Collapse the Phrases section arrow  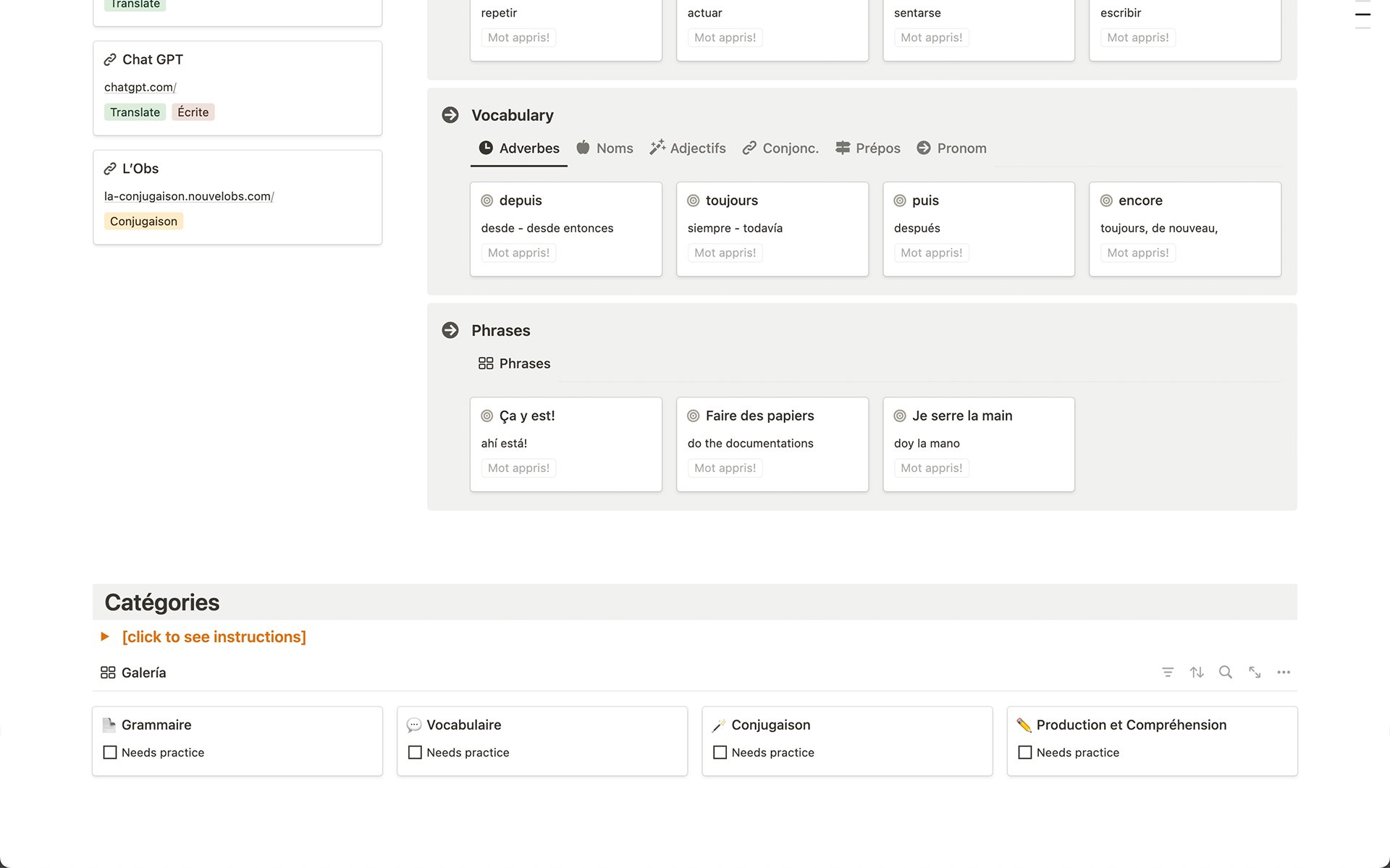450,330
